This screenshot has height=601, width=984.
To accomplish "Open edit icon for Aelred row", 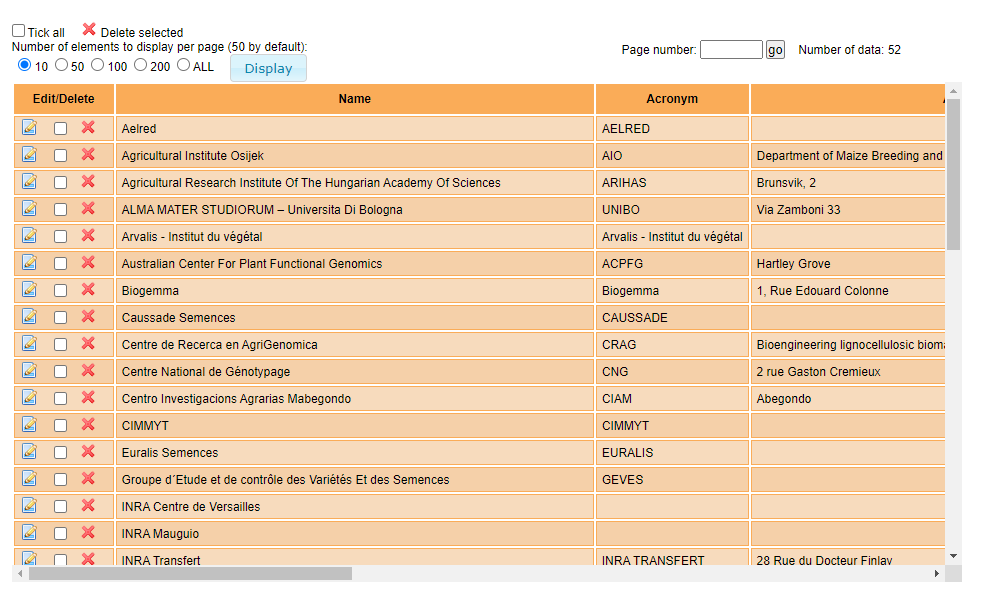I will click(x=29, y=127).
